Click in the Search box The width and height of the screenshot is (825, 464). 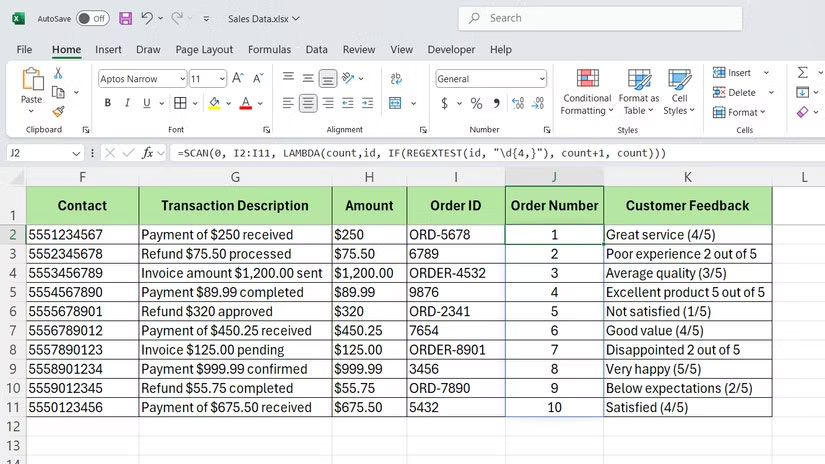[x=600, y=18]
